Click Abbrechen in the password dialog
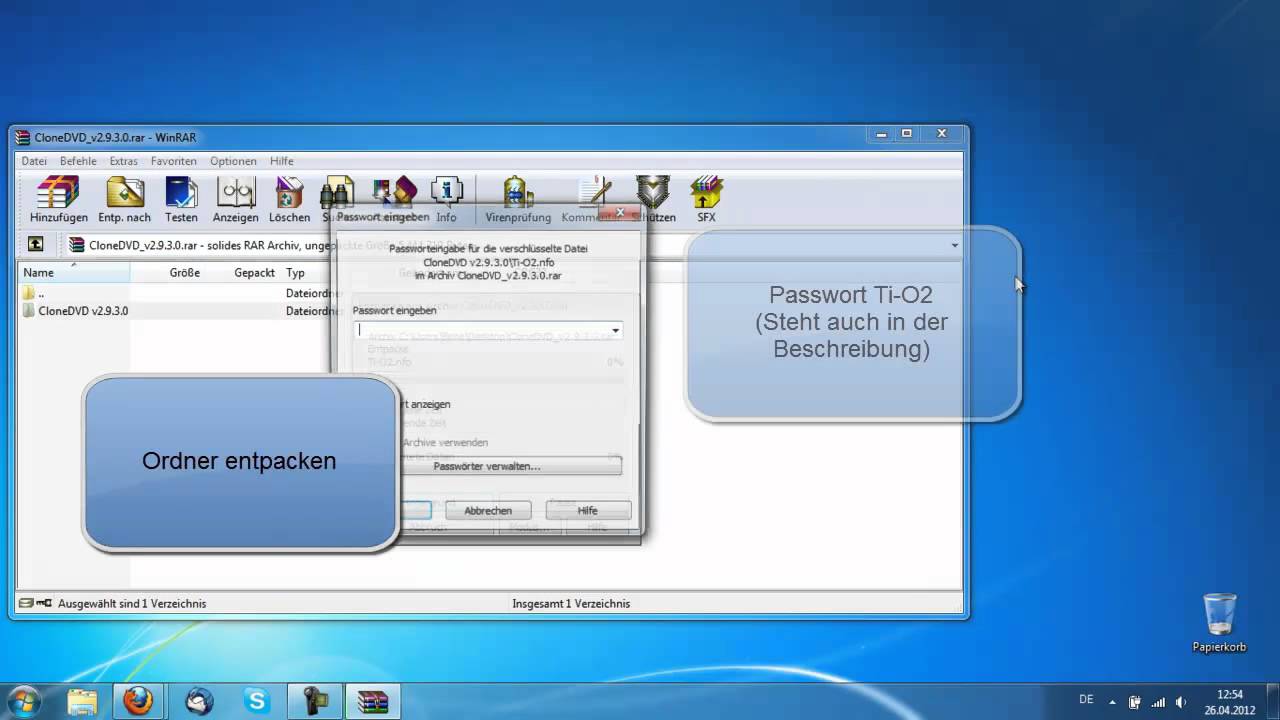 (x=488, y=510)
